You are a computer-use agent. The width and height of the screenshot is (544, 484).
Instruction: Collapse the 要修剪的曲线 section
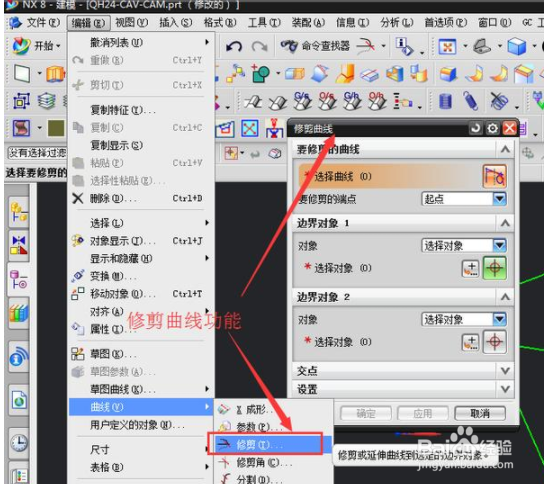[x=505, y=150]
